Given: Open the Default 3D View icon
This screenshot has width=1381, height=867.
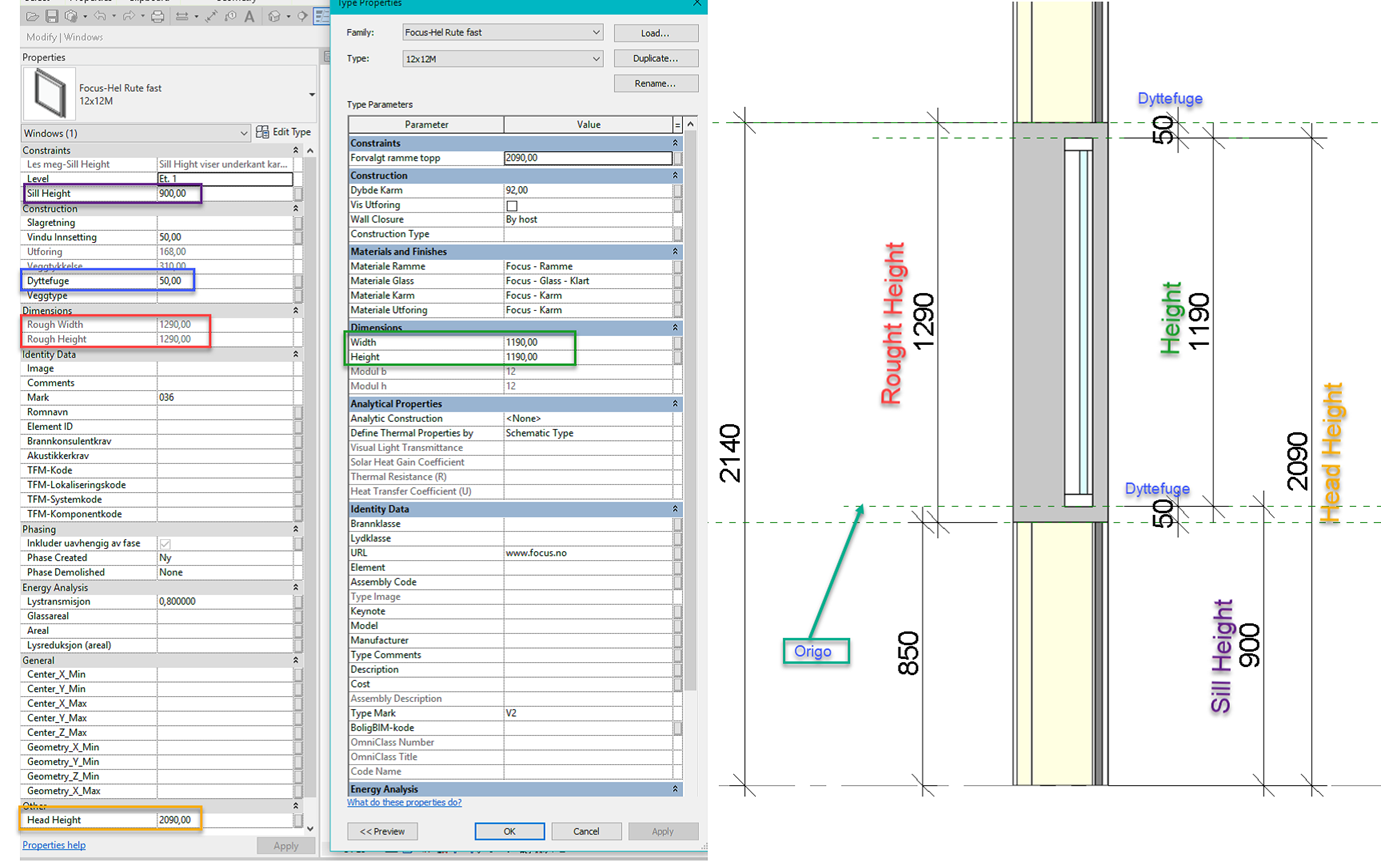Looking at the screenshot, I should pos(274,16).
